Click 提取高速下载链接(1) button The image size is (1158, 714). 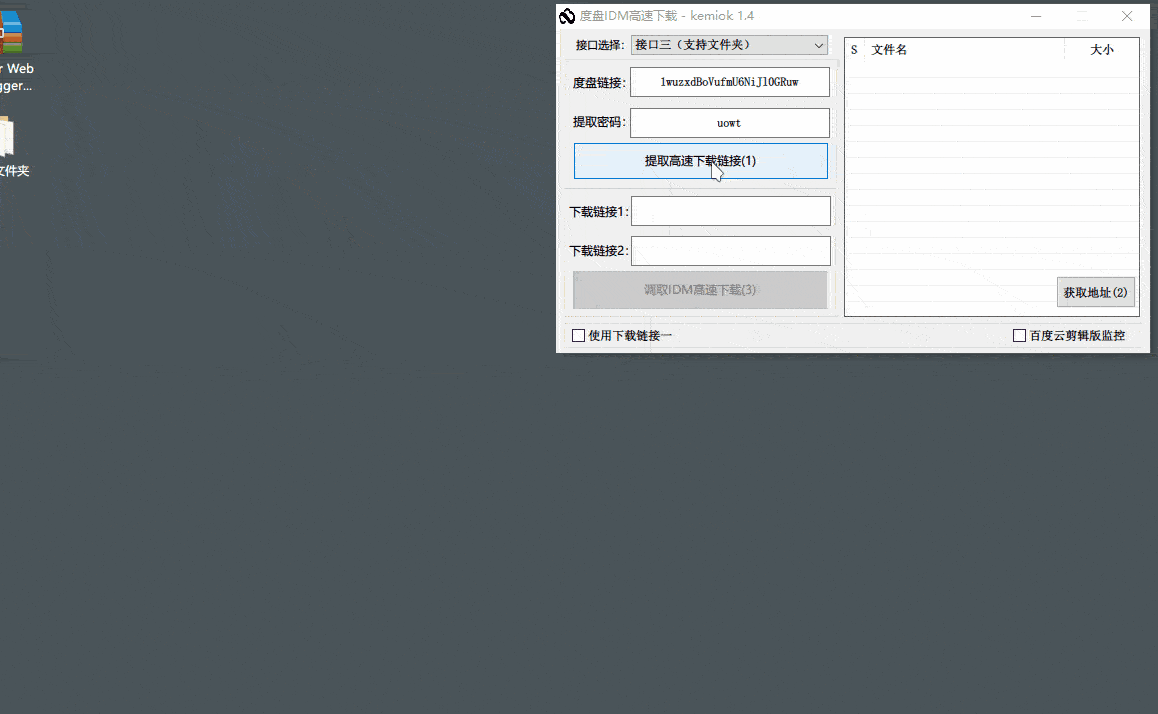coord(700,161)
